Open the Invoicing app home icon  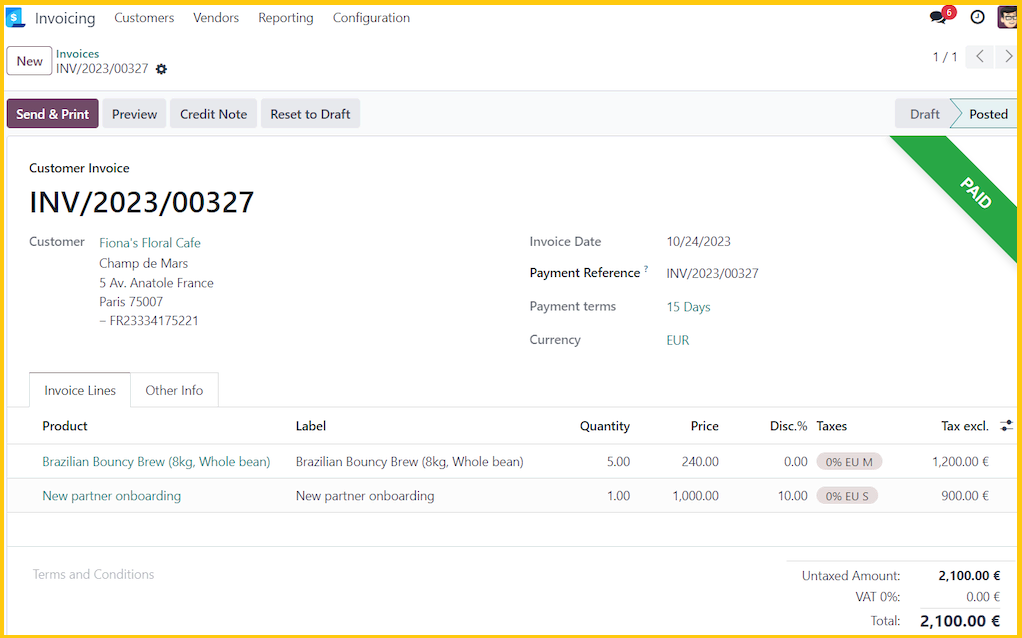[15, 18]
